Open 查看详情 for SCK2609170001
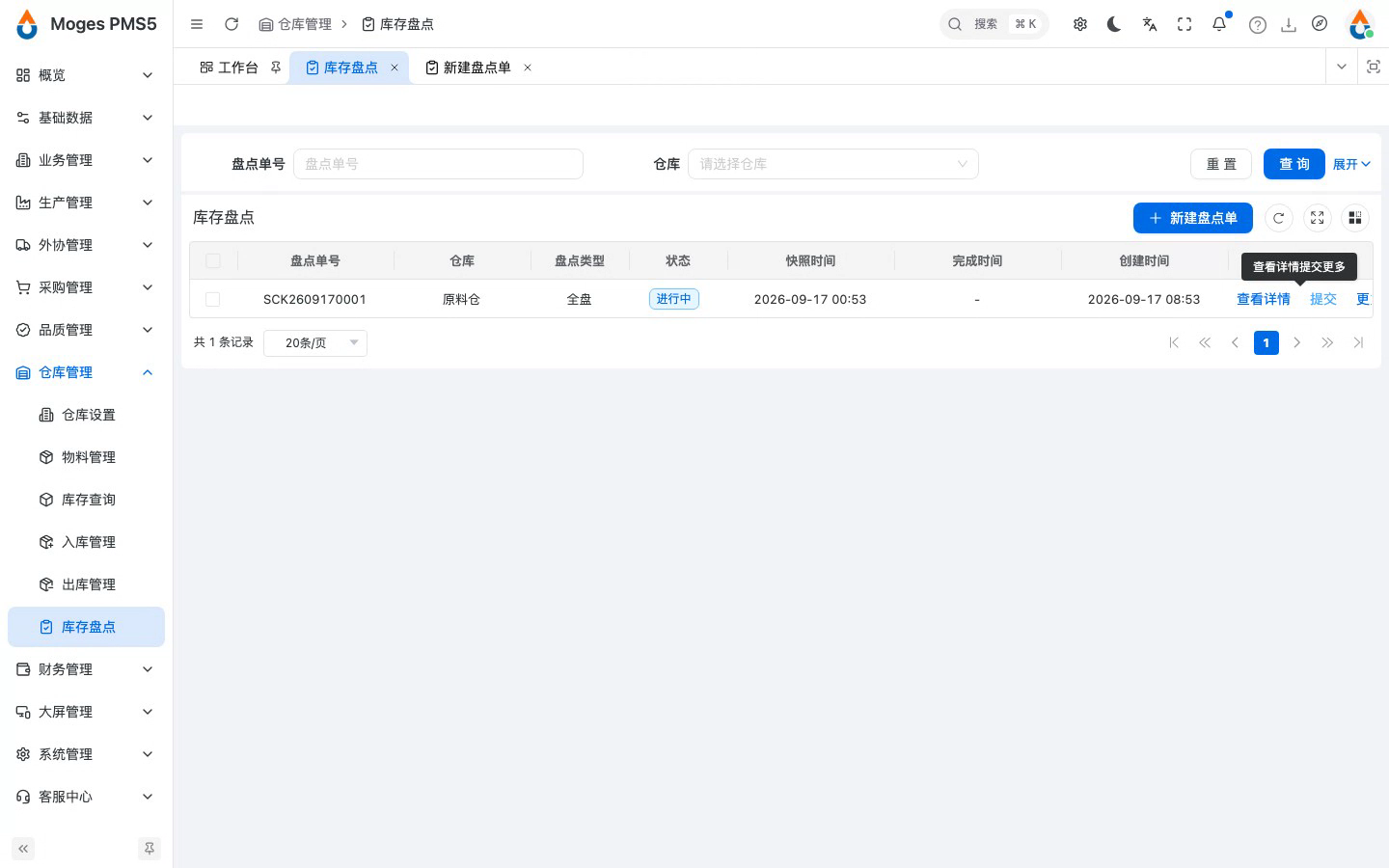The image size is (1389, 868). (x=1264, y=299)
